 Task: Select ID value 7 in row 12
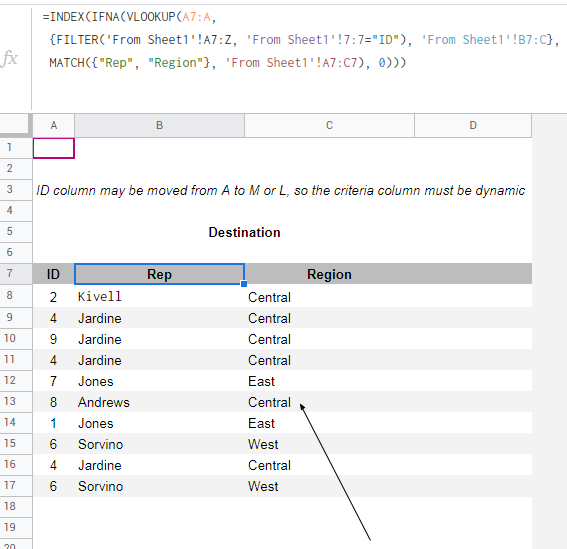tap(54, 381)
